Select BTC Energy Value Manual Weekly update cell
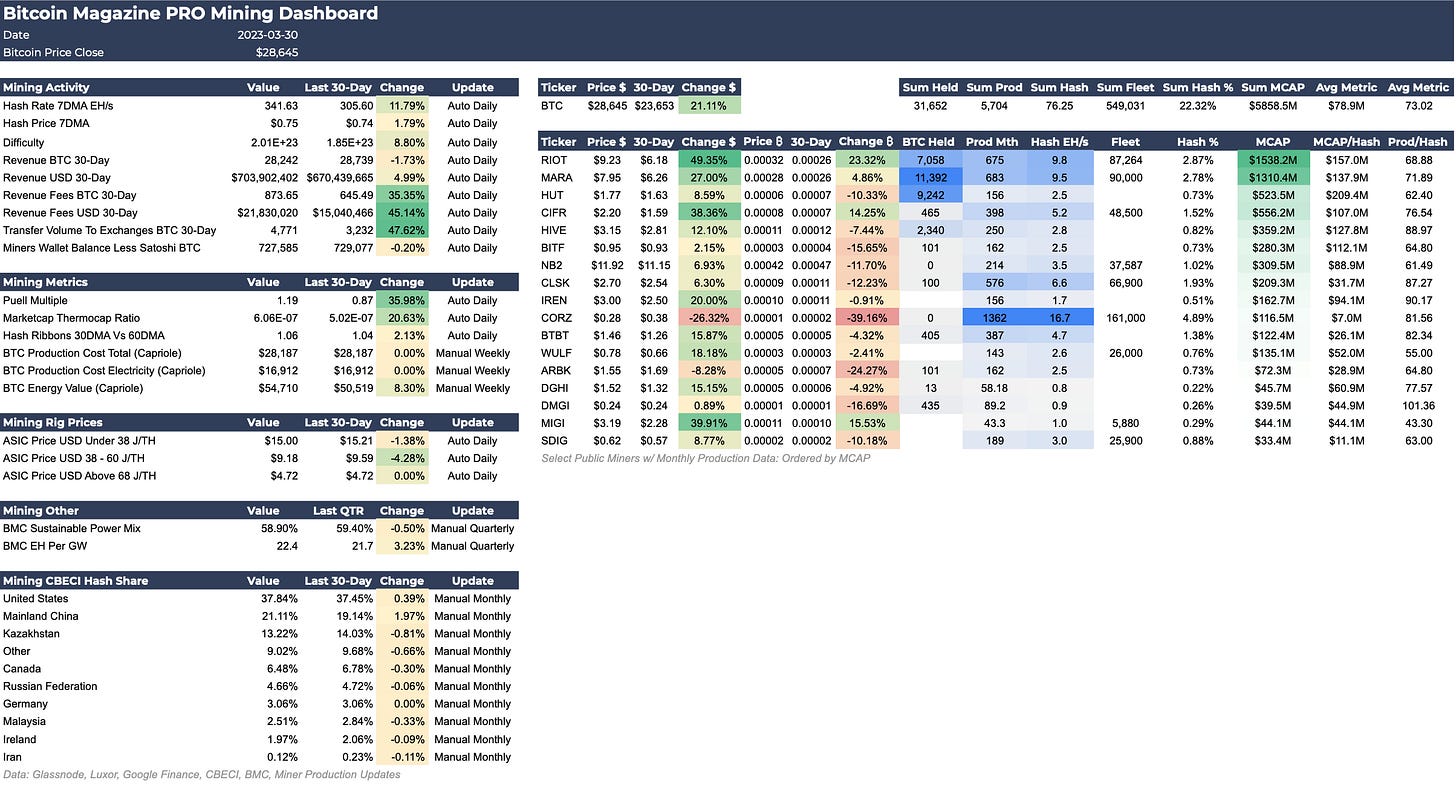This screenshot has width=1456, height=791. [x=472, y=387]
